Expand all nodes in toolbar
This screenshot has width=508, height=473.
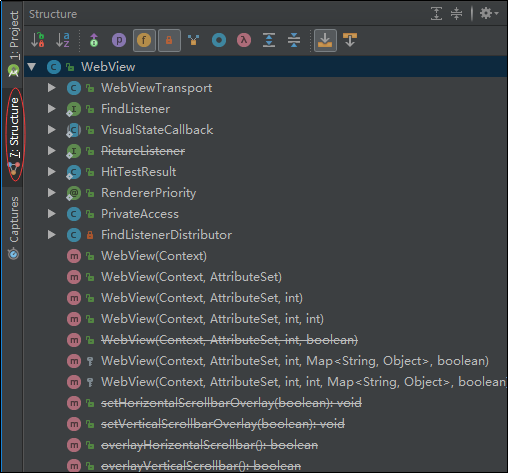(269, 40)
